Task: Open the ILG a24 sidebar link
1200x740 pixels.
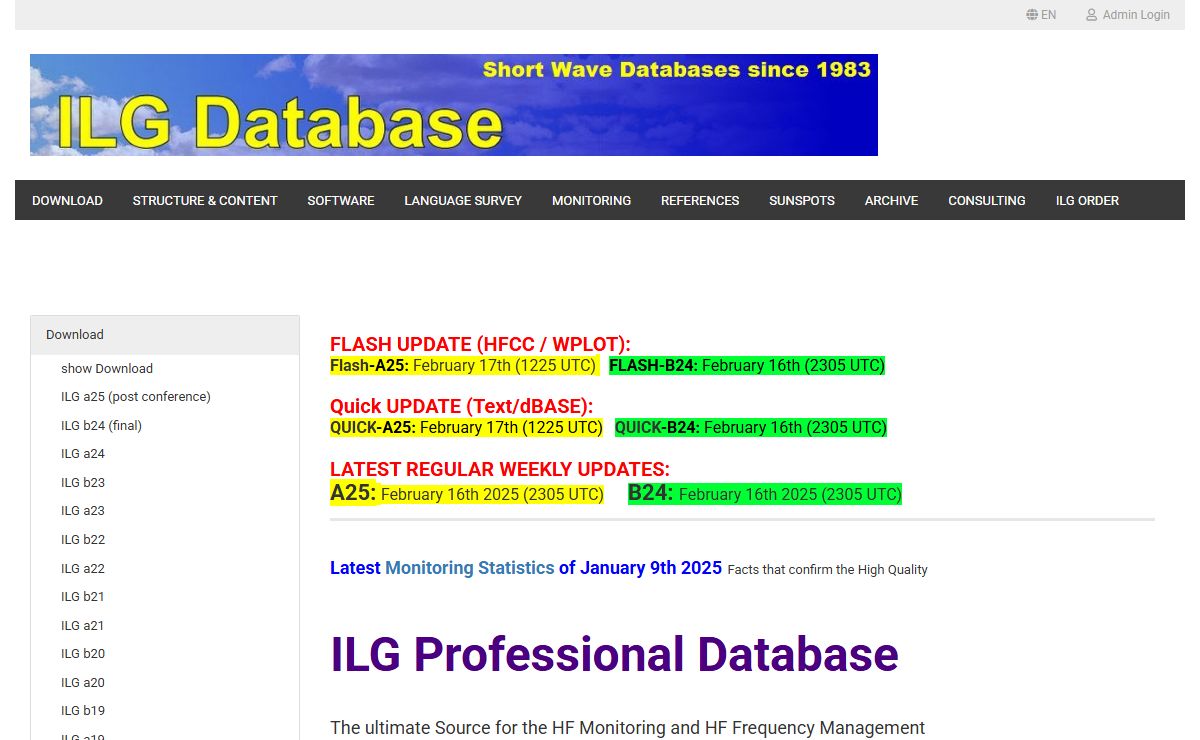Action: click(83, 454)
